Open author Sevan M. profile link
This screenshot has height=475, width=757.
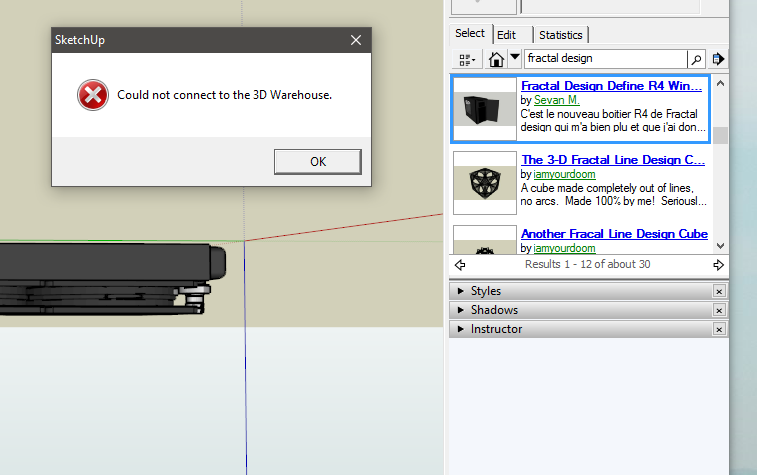tap(557, 100)
